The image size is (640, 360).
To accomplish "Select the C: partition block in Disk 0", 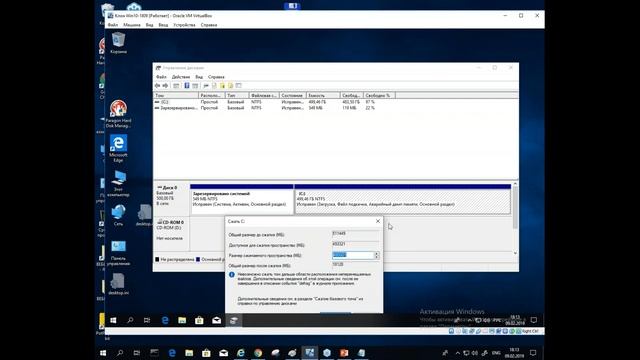I will pos(403,199).
